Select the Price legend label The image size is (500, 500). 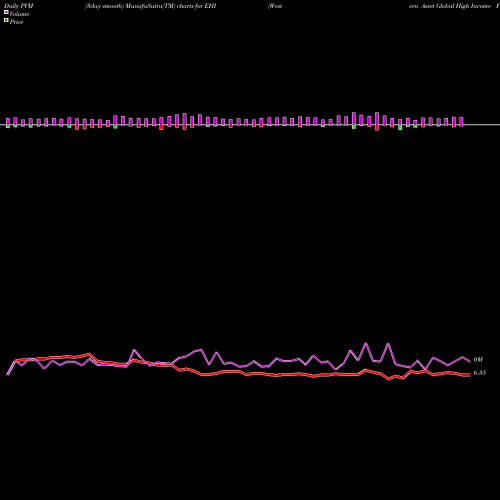16,22
